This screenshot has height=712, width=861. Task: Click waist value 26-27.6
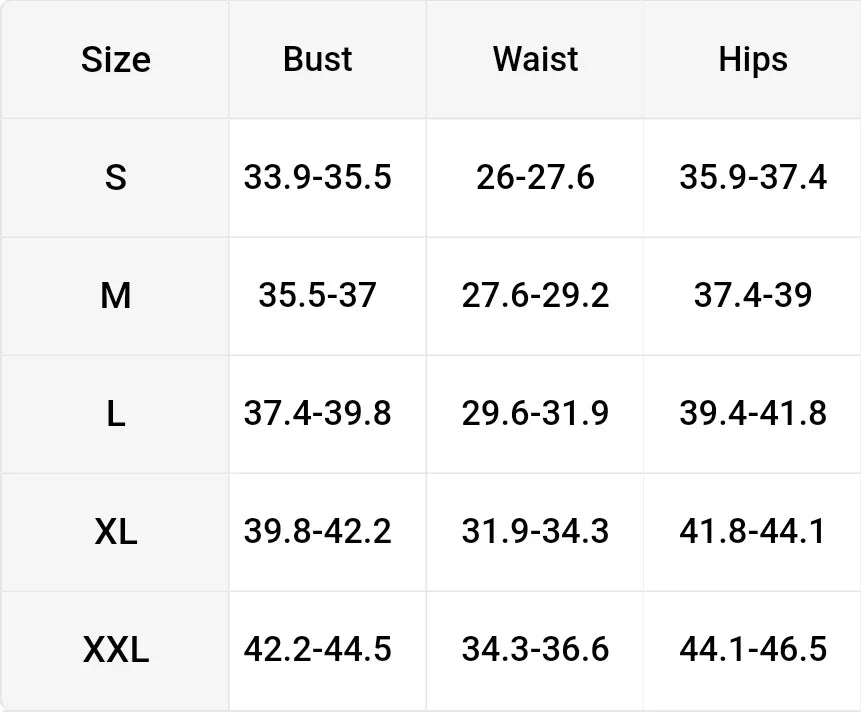point(535,177)
